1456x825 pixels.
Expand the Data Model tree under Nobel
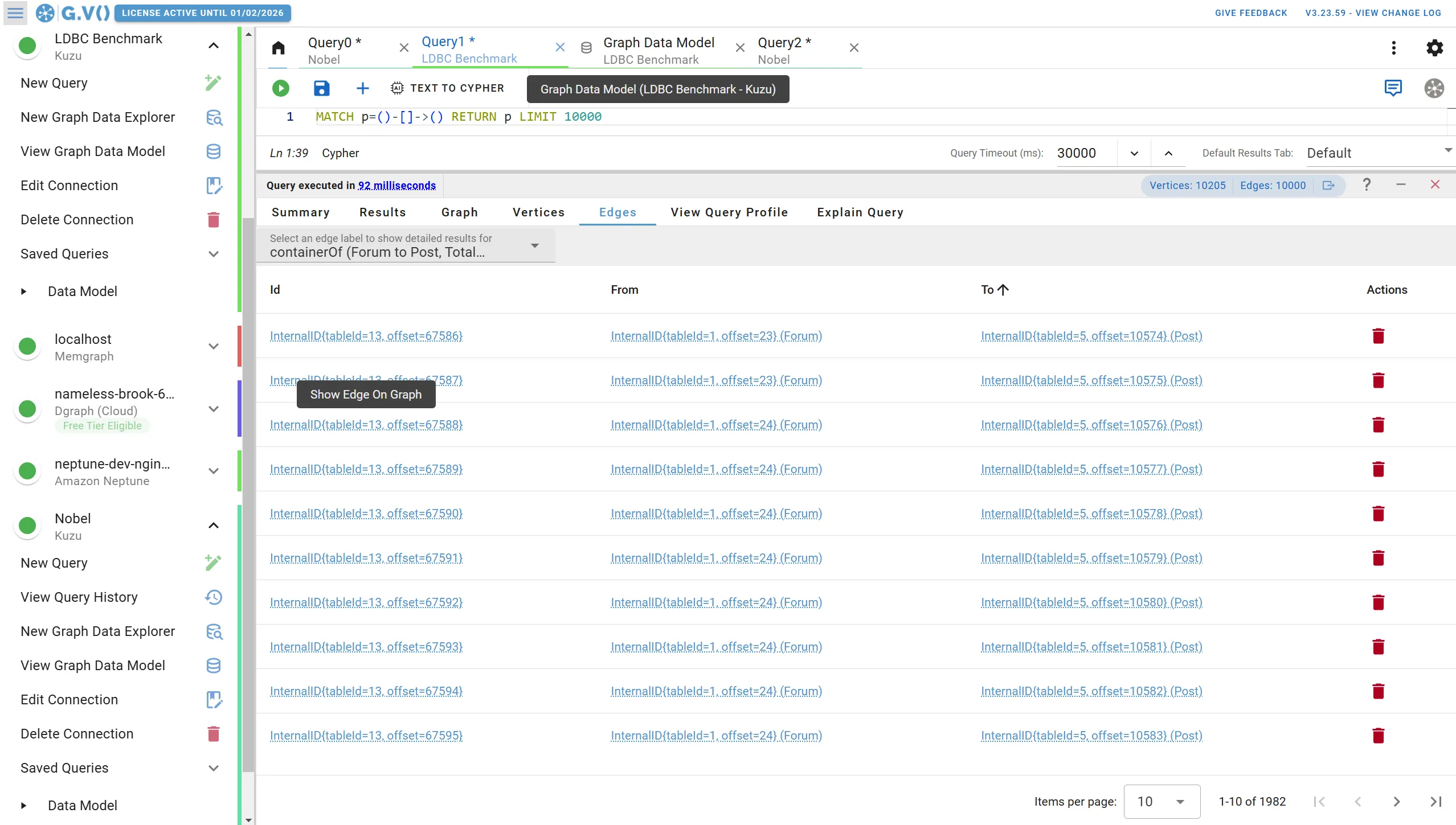(x=23, y=806)
